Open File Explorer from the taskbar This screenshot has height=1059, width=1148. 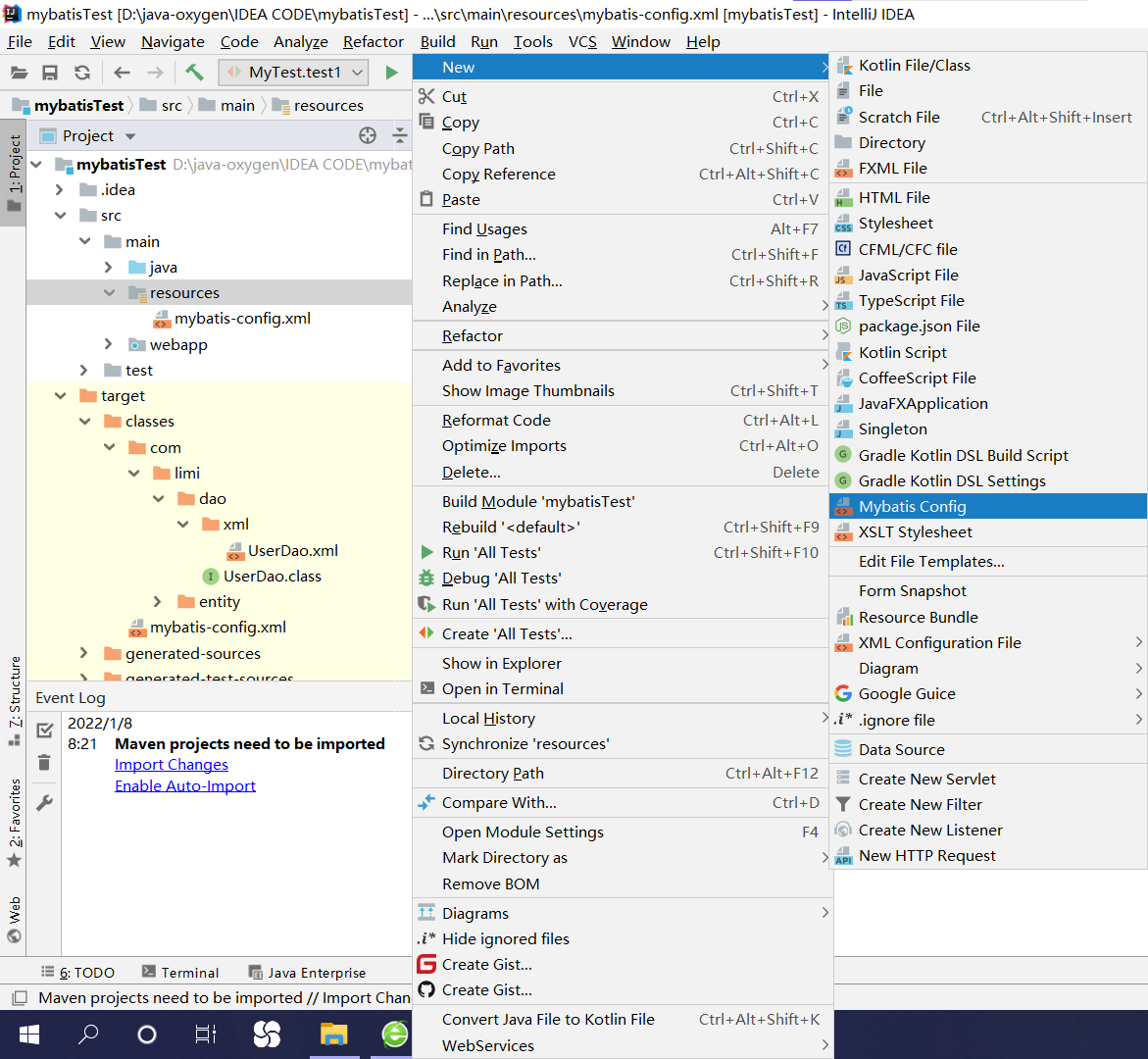coord(334,1034)
